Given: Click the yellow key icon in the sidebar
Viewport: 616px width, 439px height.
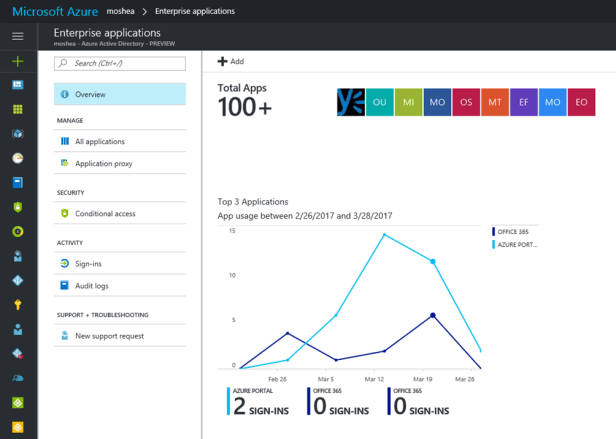Looking at the screenshot, I should coord(17,304).
